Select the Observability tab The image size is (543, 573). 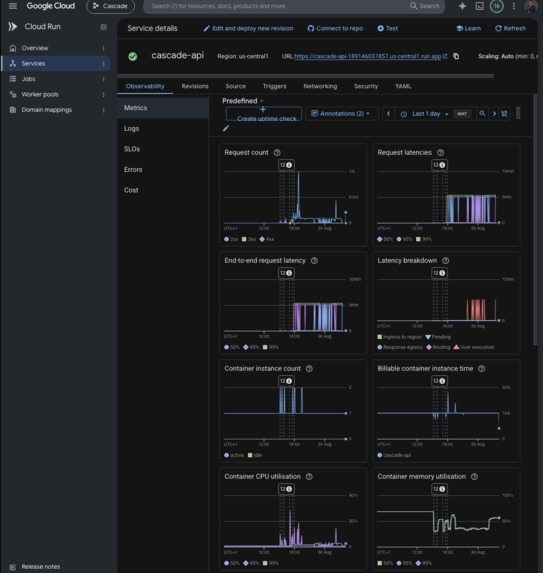(145, 86)
